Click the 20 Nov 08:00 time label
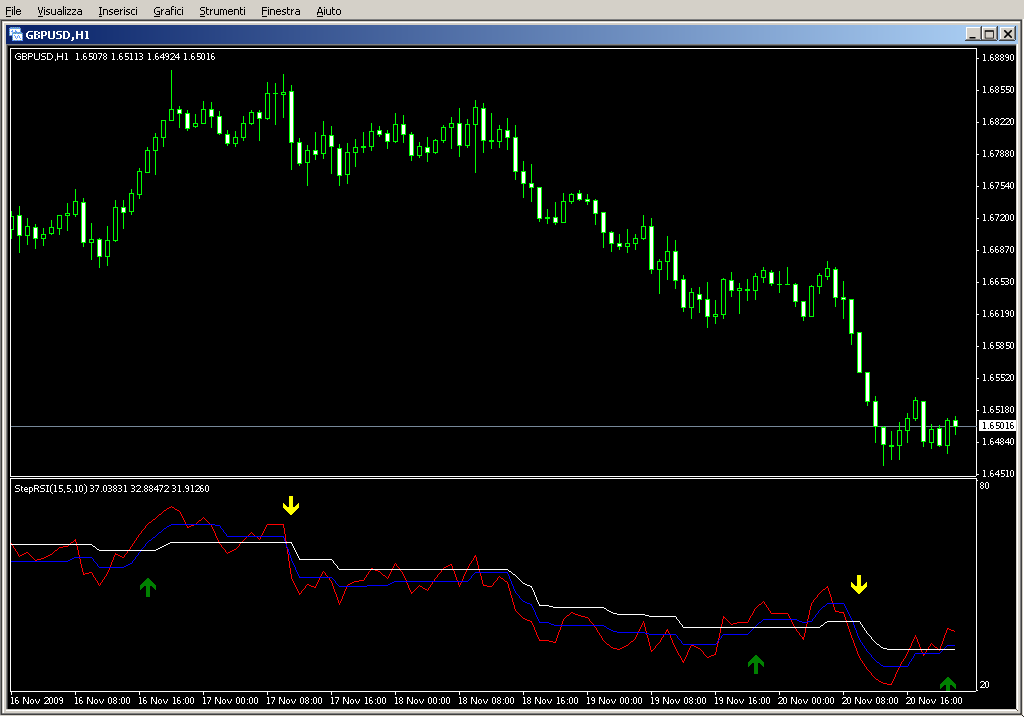1024x717 pixels. point(870,701)
